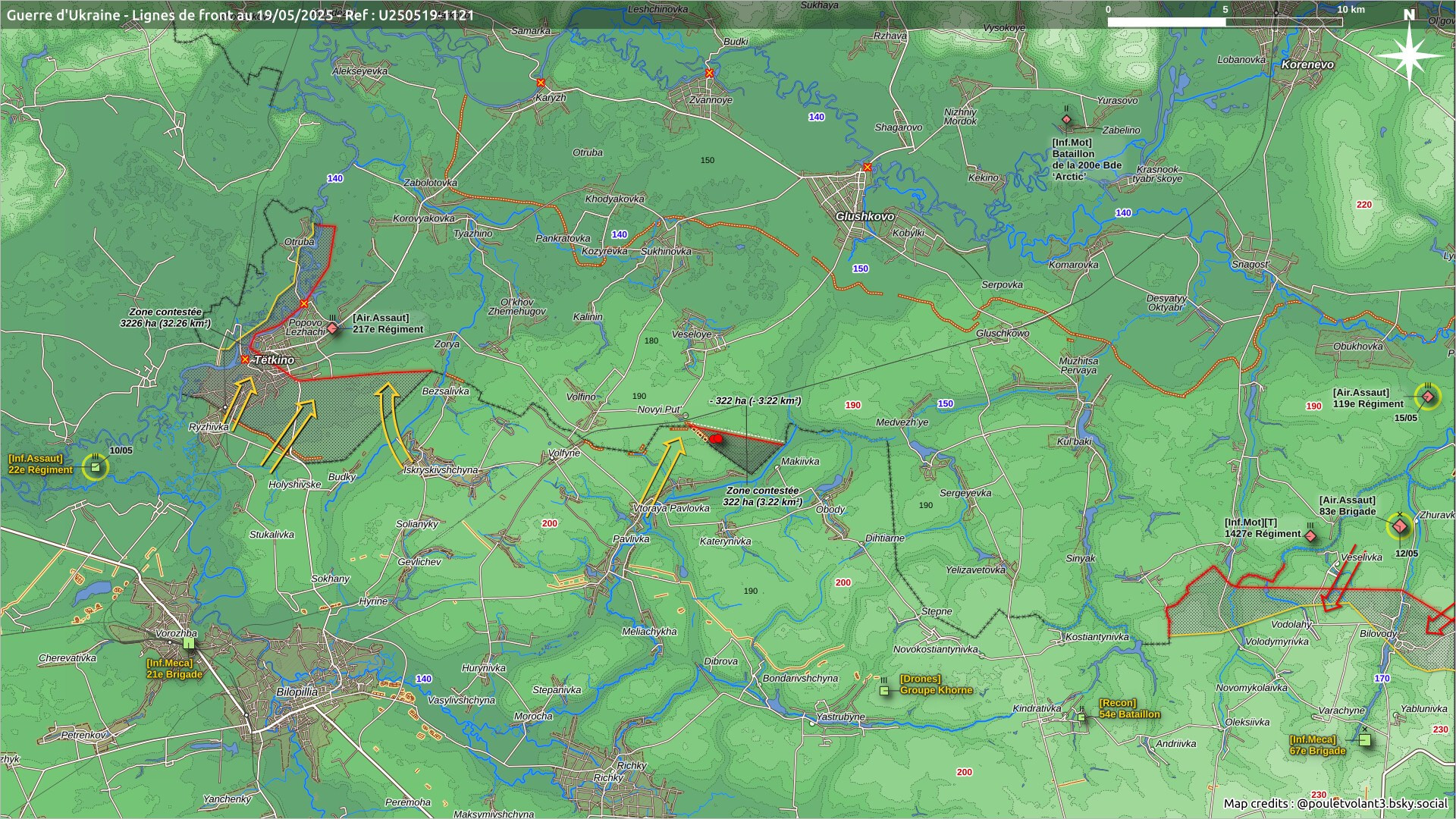Click the '15/05' date near 119e Régiment
Screen dimensions: 1456x819
1405,418
